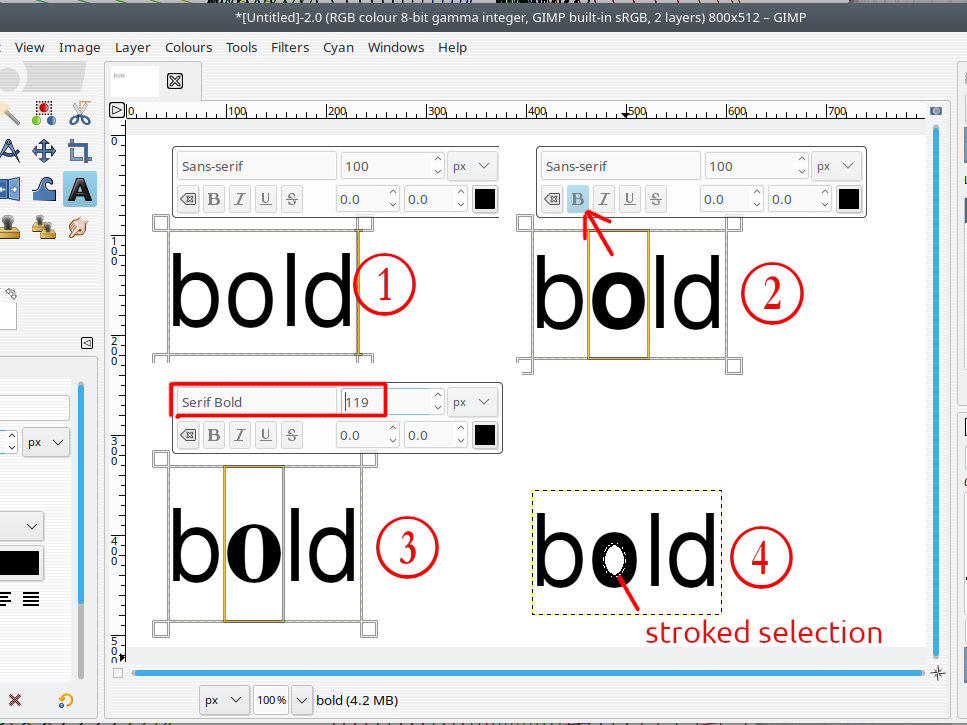Select the Flip tool

(x=9, y=189)
